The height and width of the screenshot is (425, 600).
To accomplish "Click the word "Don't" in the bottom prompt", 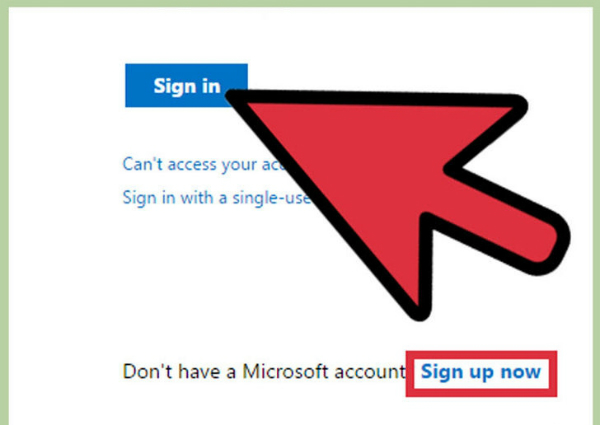I will 147,371.
